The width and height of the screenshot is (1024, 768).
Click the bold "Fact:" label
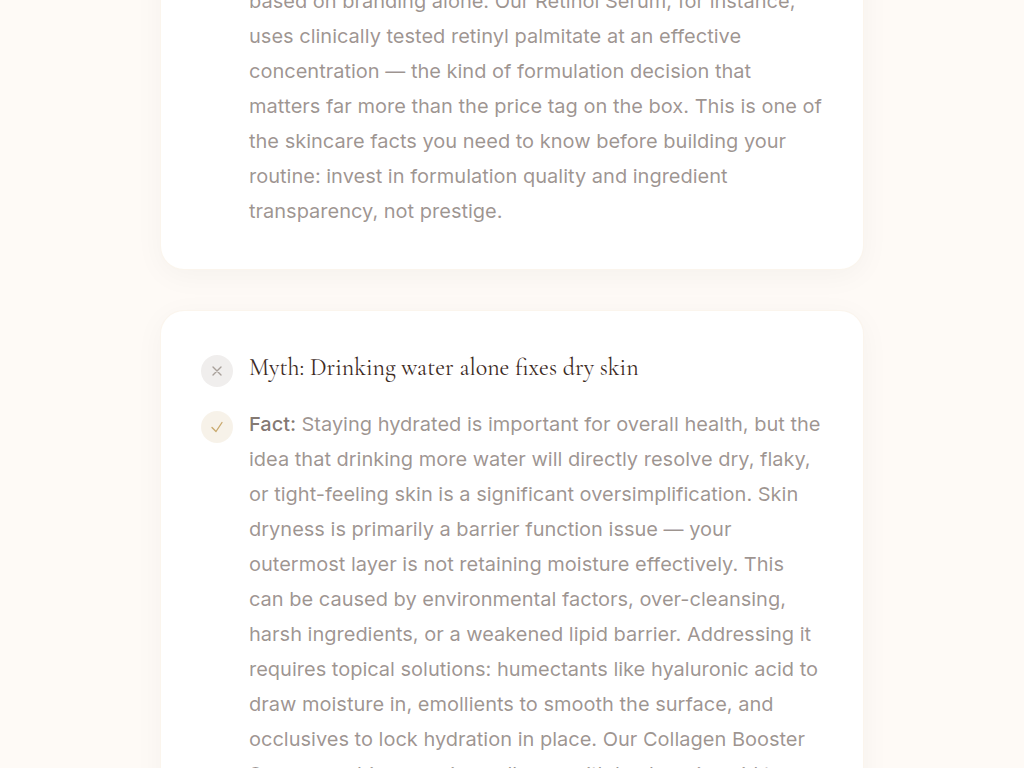272,424
